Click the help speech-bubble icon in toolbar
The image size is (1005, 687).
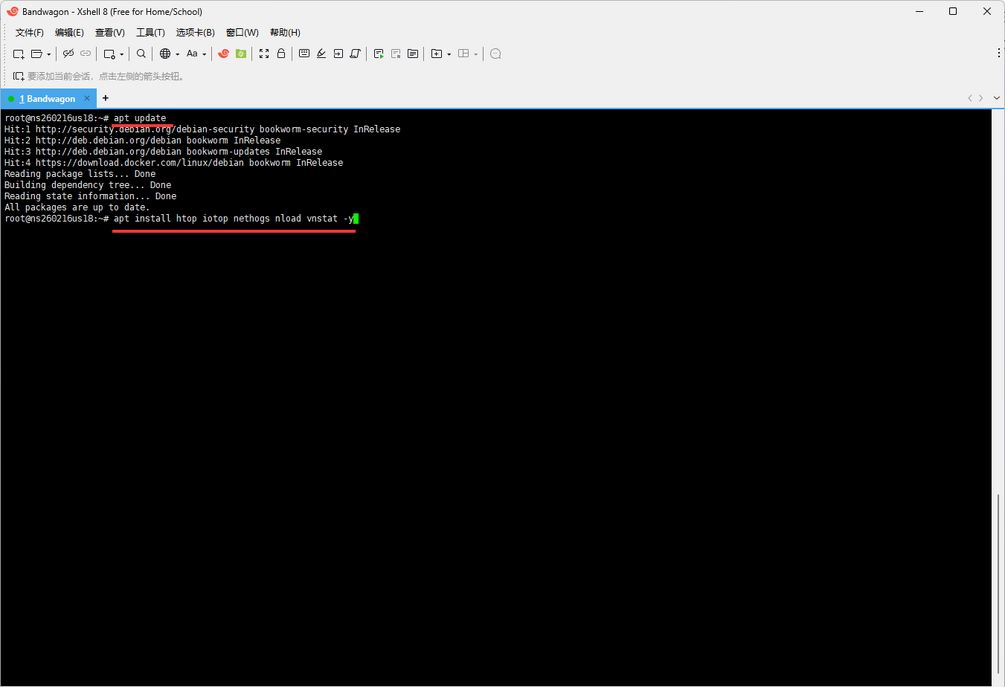coord(495,54)
